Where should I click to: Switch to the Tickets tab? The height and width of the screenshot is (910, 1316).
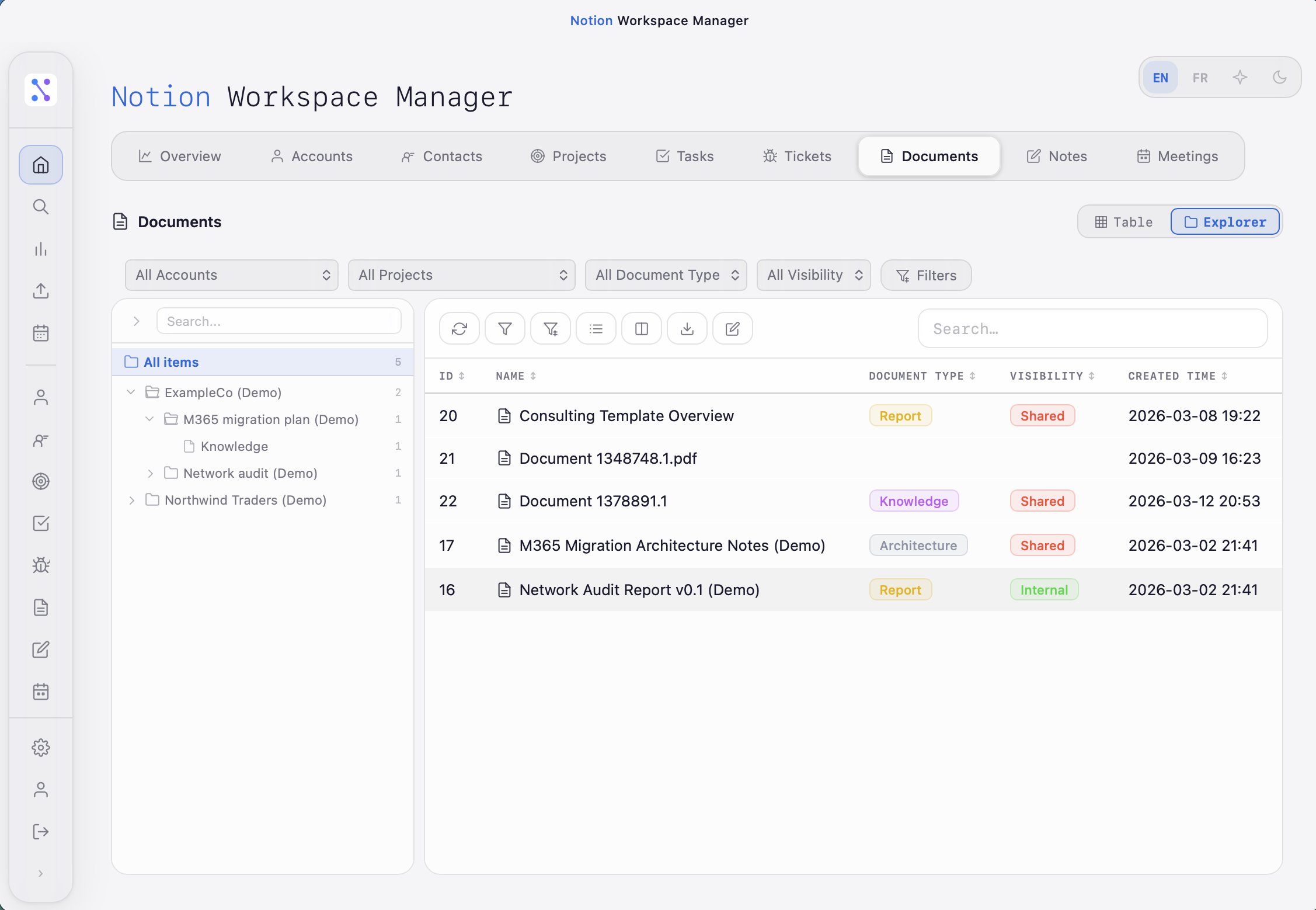pyautogui.click(x=796, y=156)
